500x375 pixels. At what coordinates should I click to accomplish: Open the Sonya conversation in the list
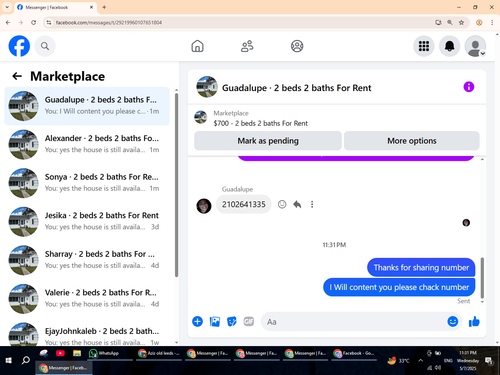click(87, 183)
